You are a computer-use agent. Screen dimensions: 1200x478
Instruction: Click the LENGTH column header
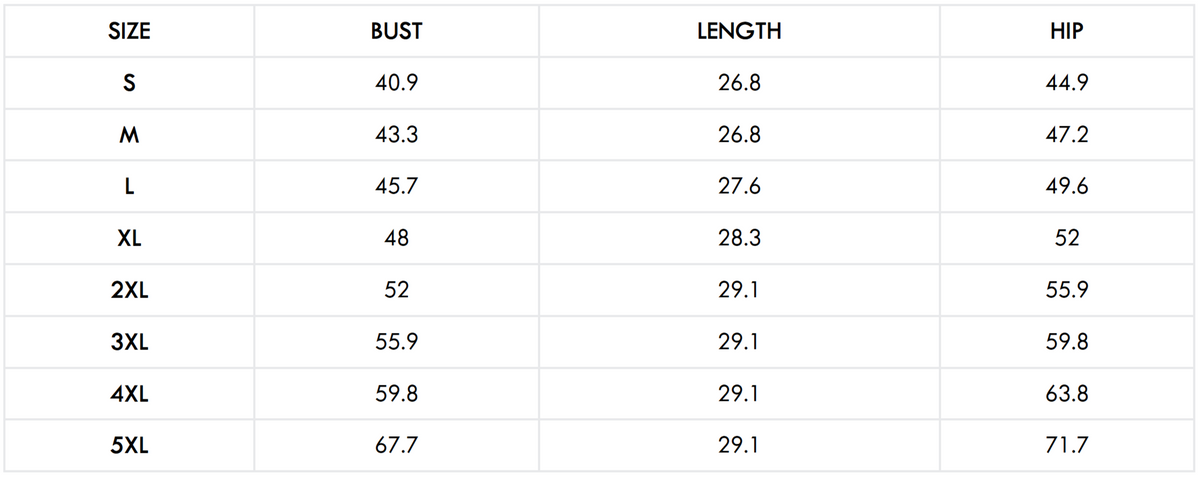[x=739, y=32]
